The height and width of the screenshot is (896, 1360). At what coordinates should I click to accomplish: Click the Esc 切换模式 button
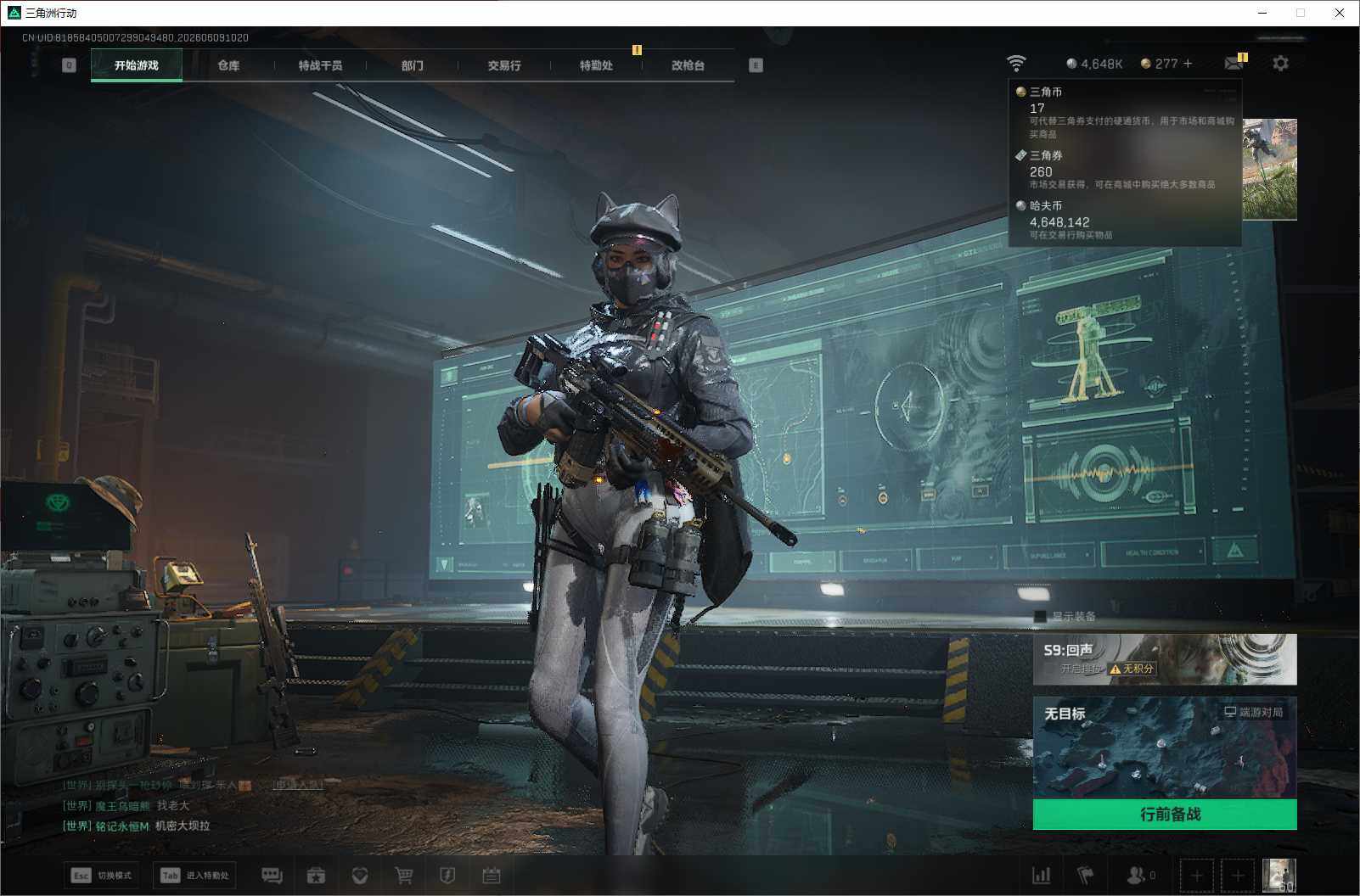tap(101, 876)
